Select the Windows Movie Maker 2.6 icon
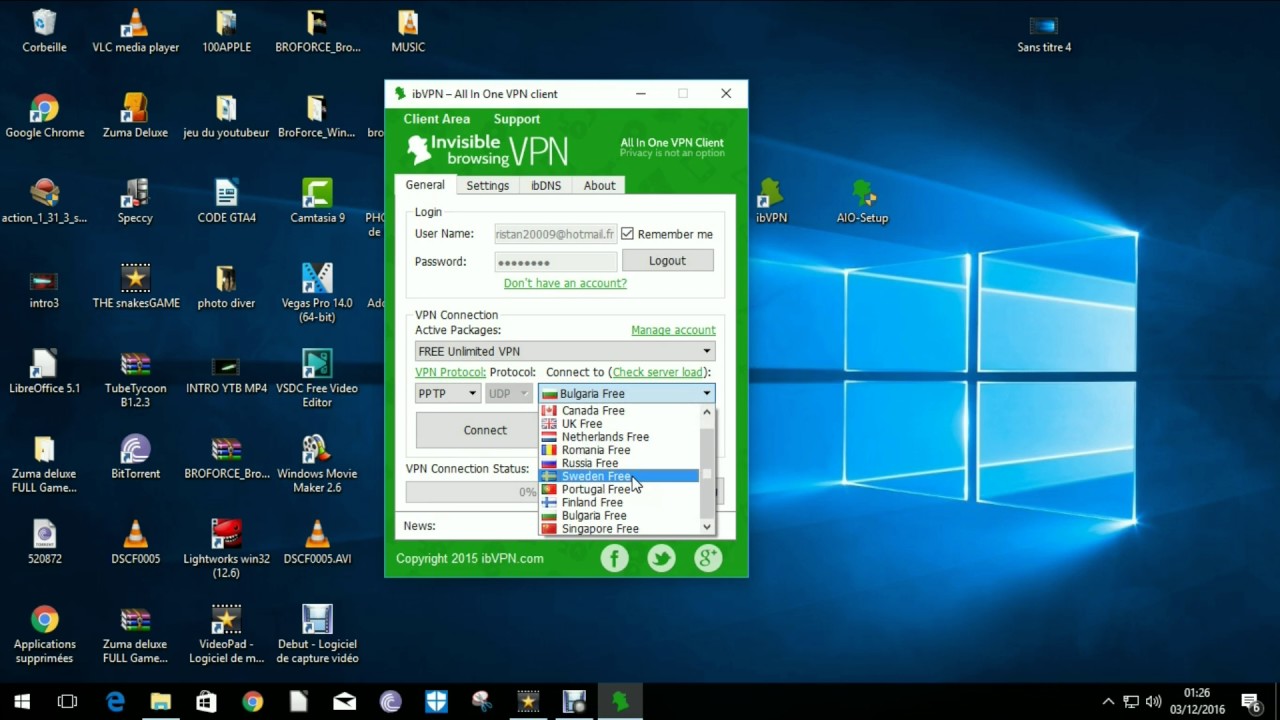 [317, 464]
